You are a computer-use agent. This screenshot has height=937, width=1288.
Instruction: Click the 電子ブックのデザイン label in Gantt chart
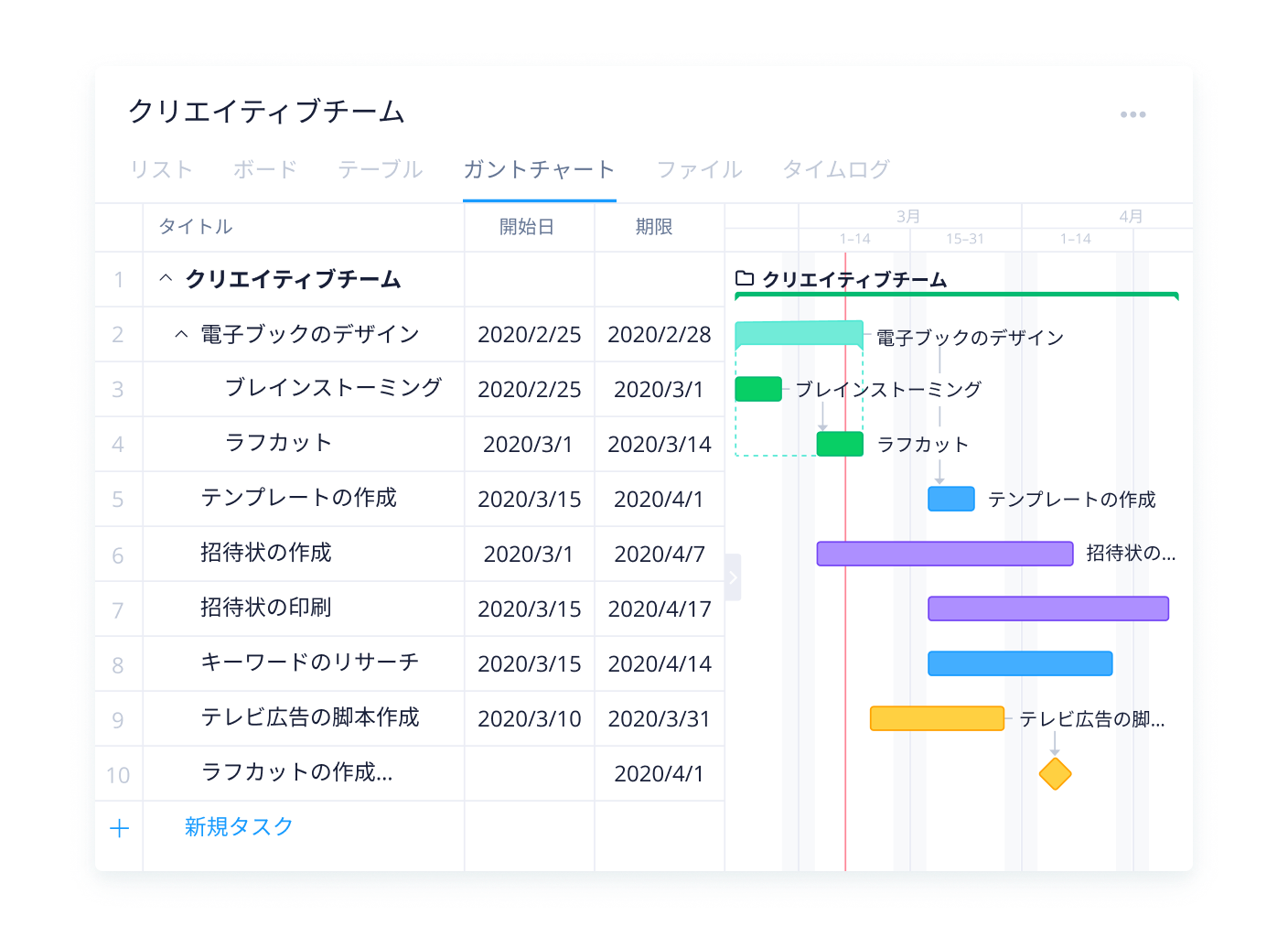pyautogui.click(x=970, y=338)
